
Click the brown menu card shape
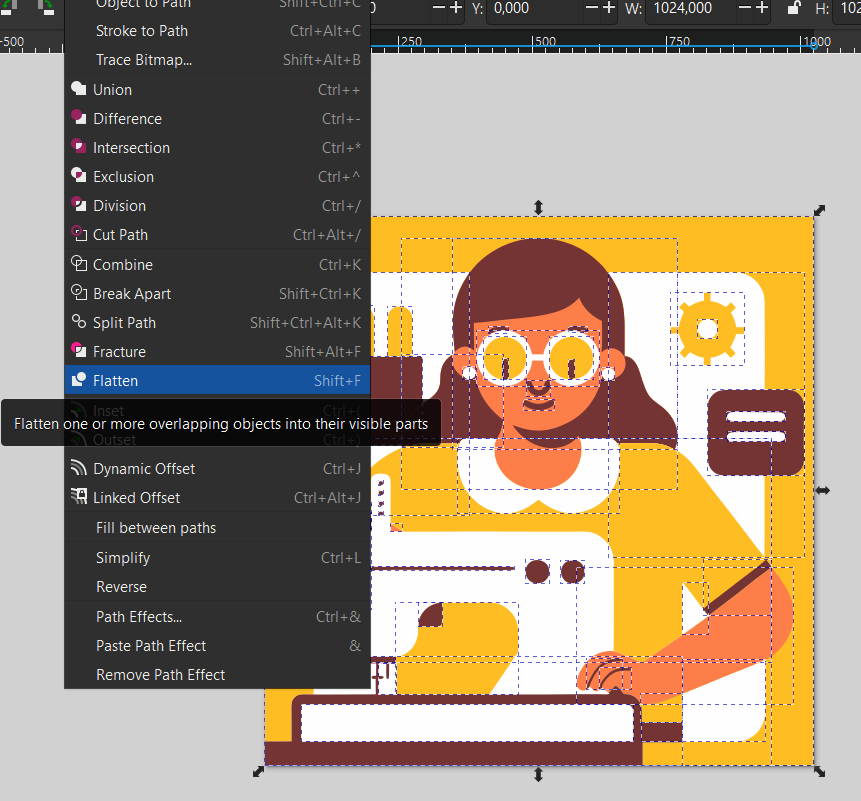point(756,433)
